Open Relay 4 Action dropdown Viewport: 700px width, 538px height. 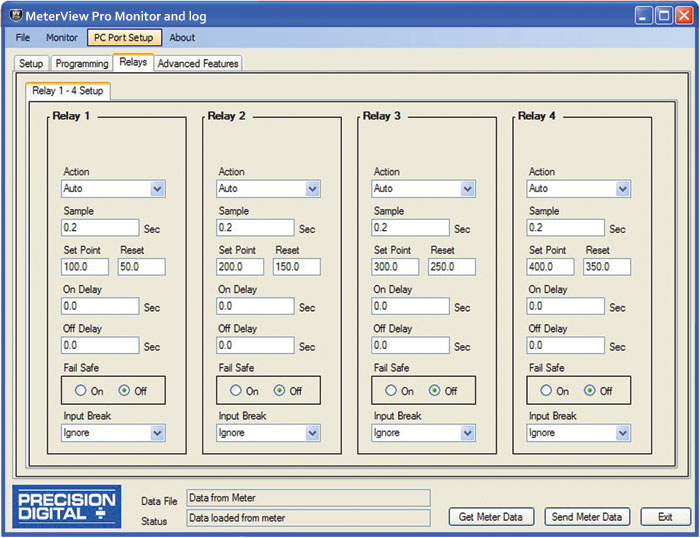(x=623, y=189)
